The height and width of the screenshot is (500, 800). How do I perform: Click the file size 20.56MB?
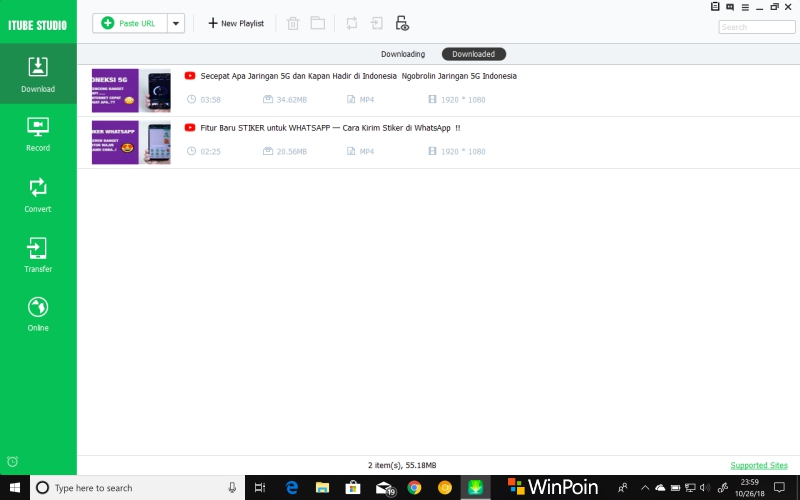click(291, 152)
